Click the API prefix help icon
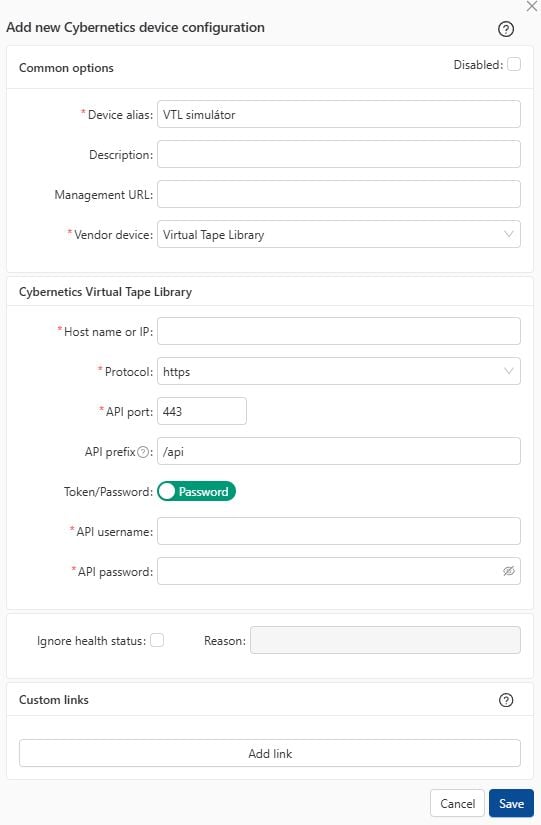The height and width of the screenshot is (825, 541). click(143, 452)
